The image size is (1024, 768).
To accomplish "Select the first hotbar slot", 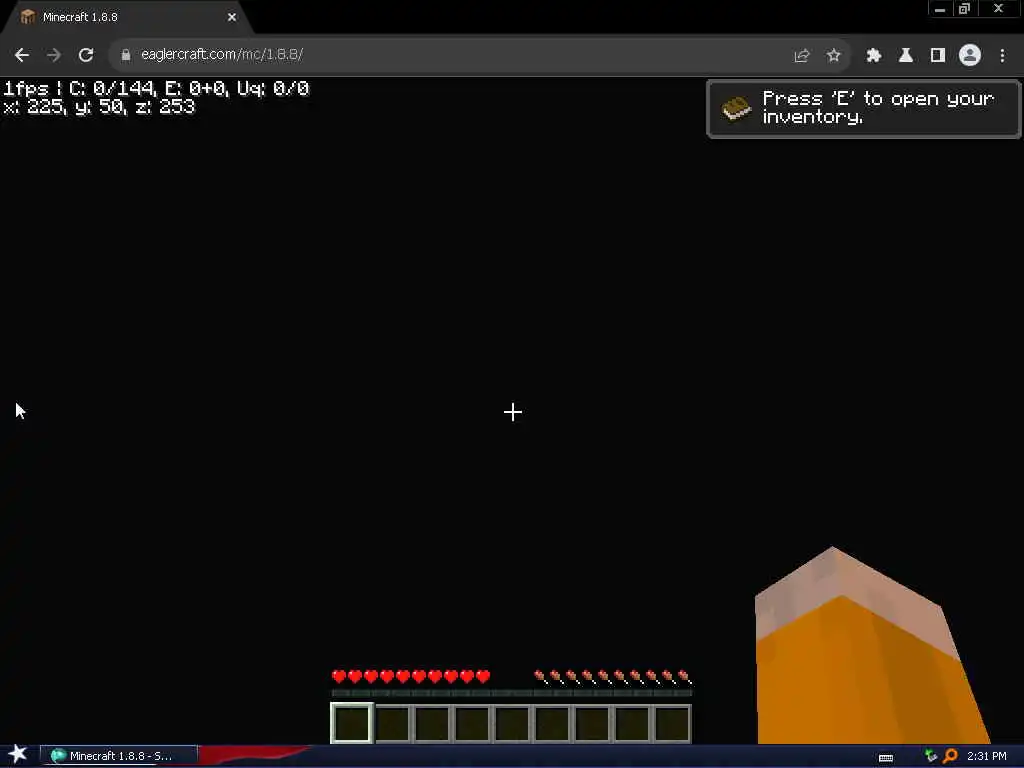I will pyautogui.click(x=352, y=723).
